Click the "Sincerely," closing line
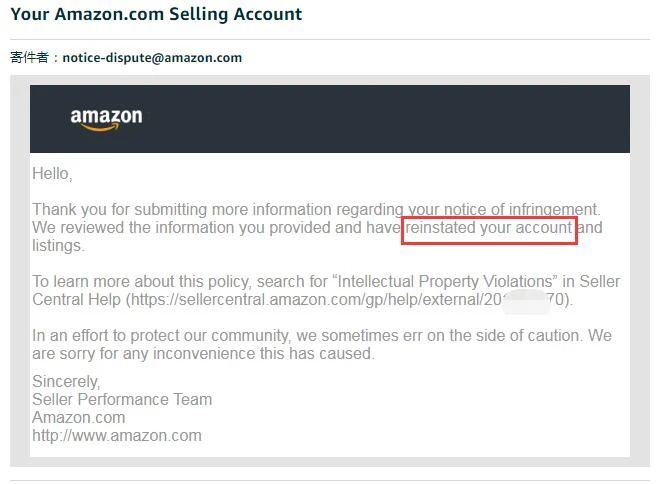 coord(66,381)
